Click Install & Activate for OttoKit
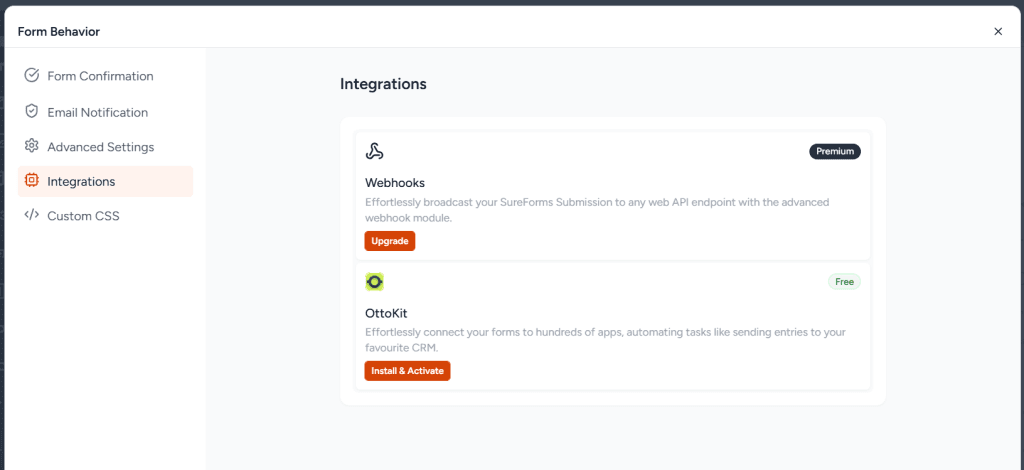This screenshot has height=470, width=1024. tap(407, 371)
